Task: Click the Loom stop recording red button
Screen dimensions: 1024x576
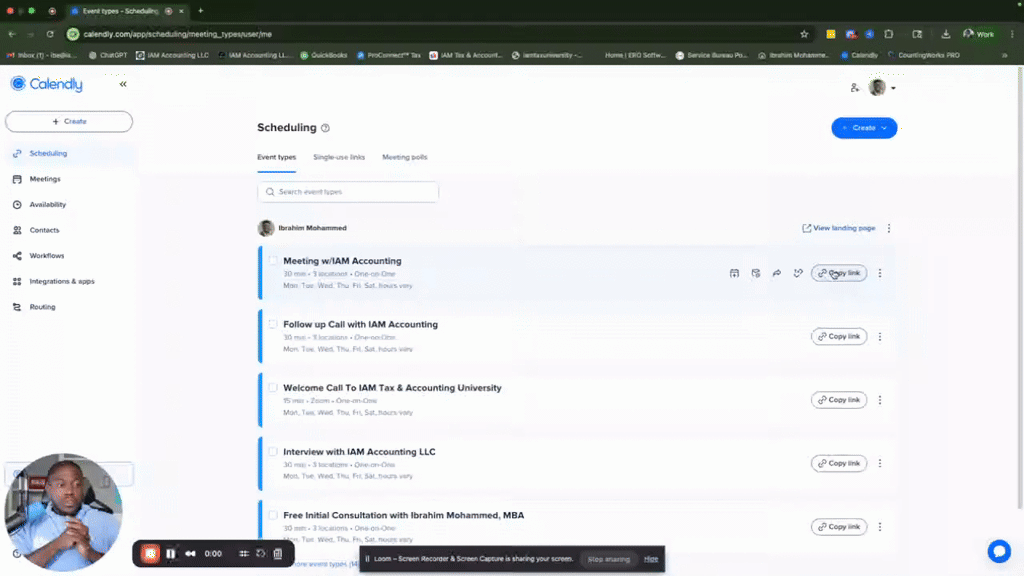Action: click(x=150, y=554)
